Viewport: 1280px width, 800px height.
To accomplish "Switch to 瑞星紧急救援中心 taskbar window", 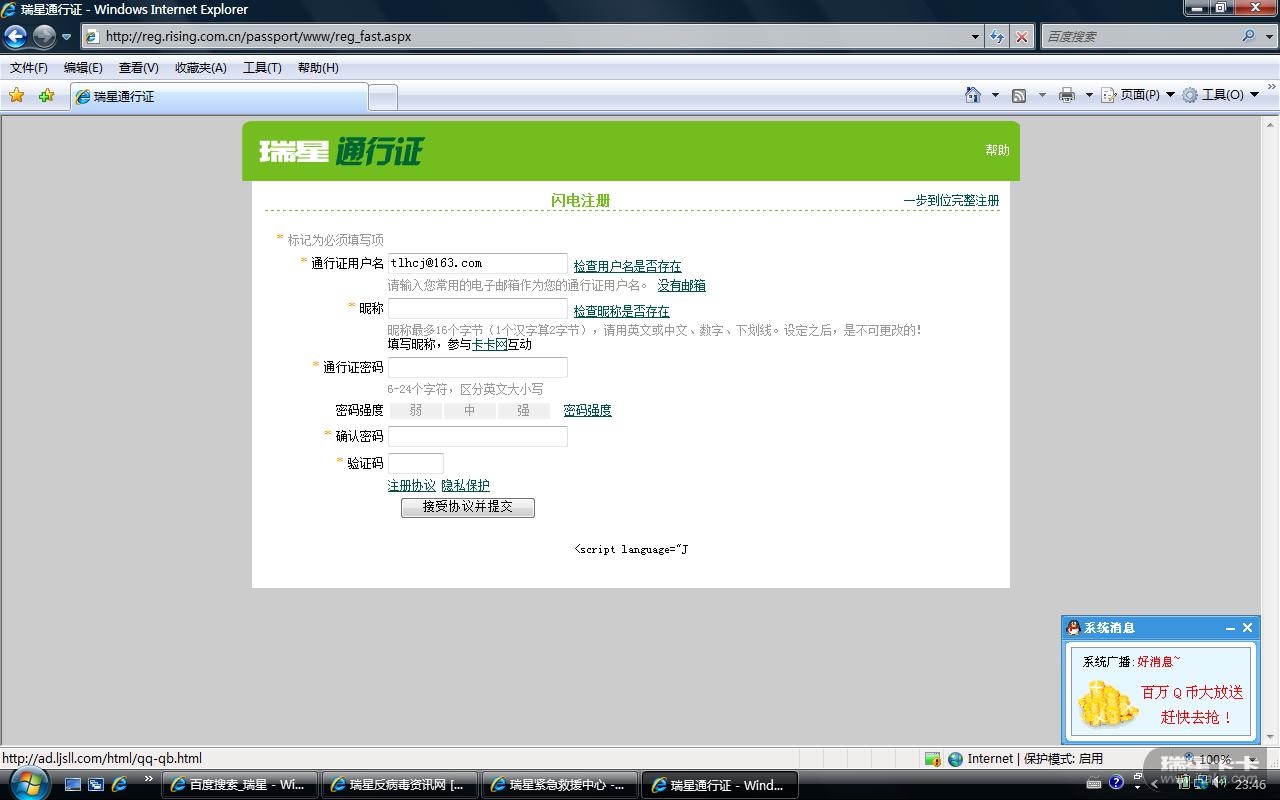I will pos(560,785).
